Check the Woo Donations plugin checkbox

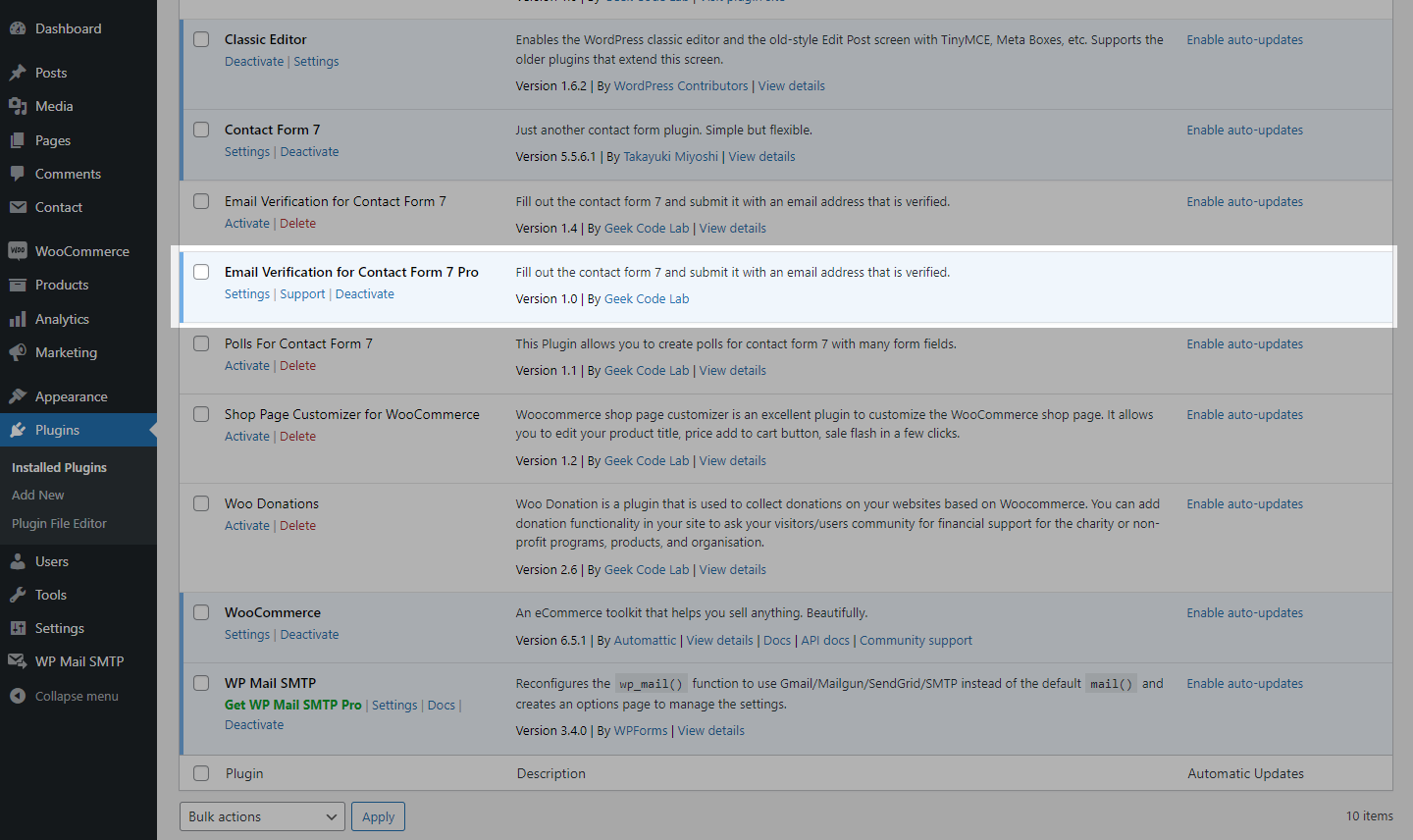point(201,503)
